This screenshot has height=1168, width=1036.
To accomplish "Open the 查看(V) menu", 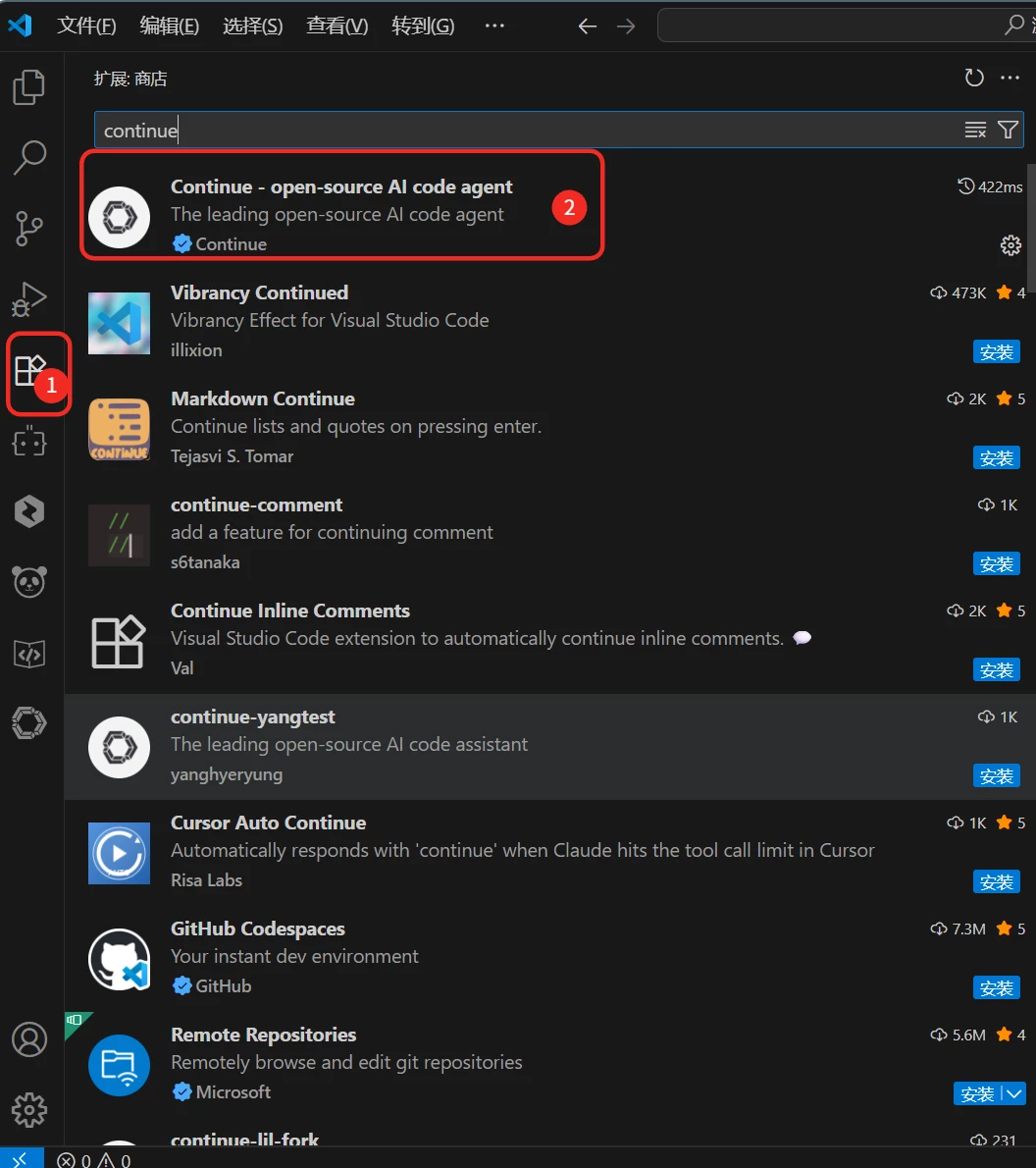I will (x=337, y=26).
